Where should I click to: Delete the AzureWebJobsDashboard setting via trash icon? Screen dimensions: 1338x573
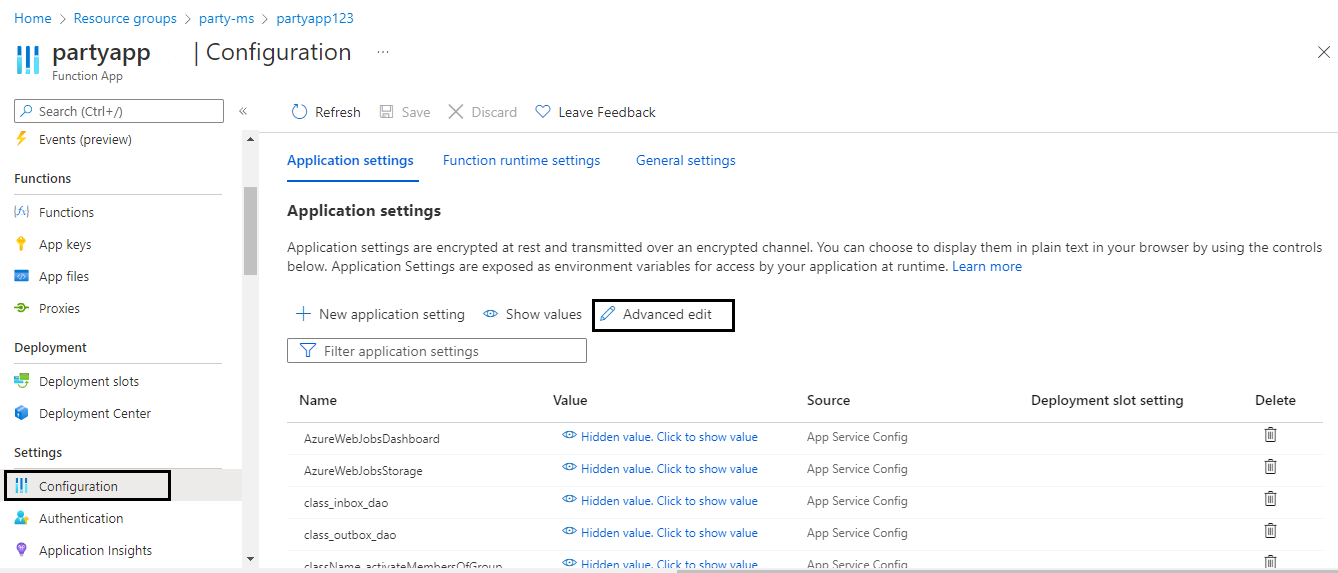point(1270,435)
